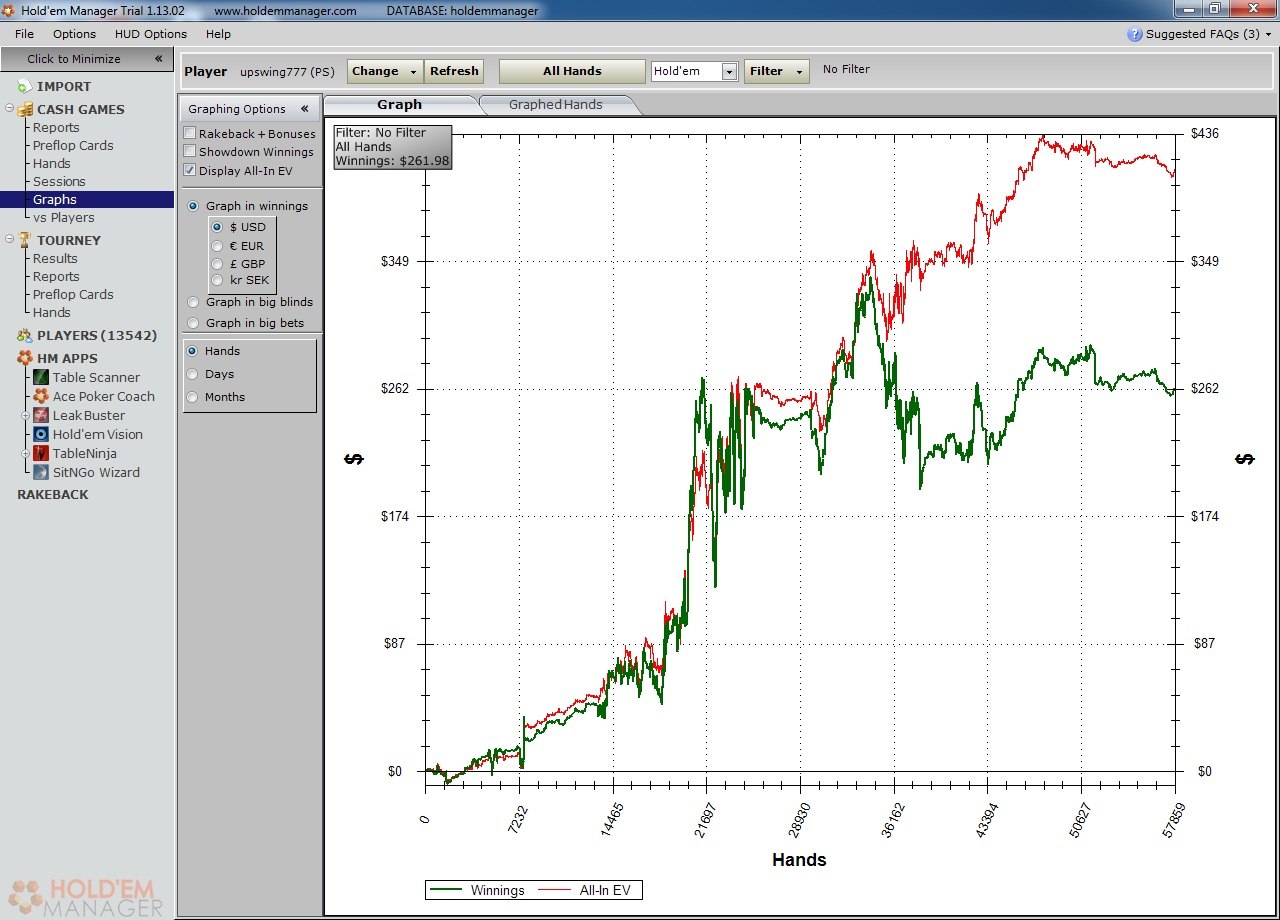Launch the Ace Poker Coach icon
Screen dimensions: 1280x920
[41, 396]
